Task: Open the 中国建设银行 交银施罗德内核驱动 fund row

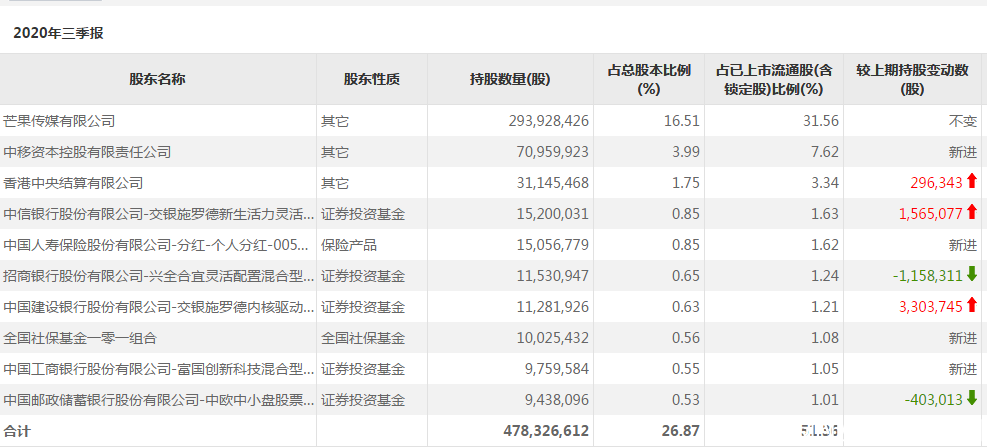Action: tap(159, 306)
